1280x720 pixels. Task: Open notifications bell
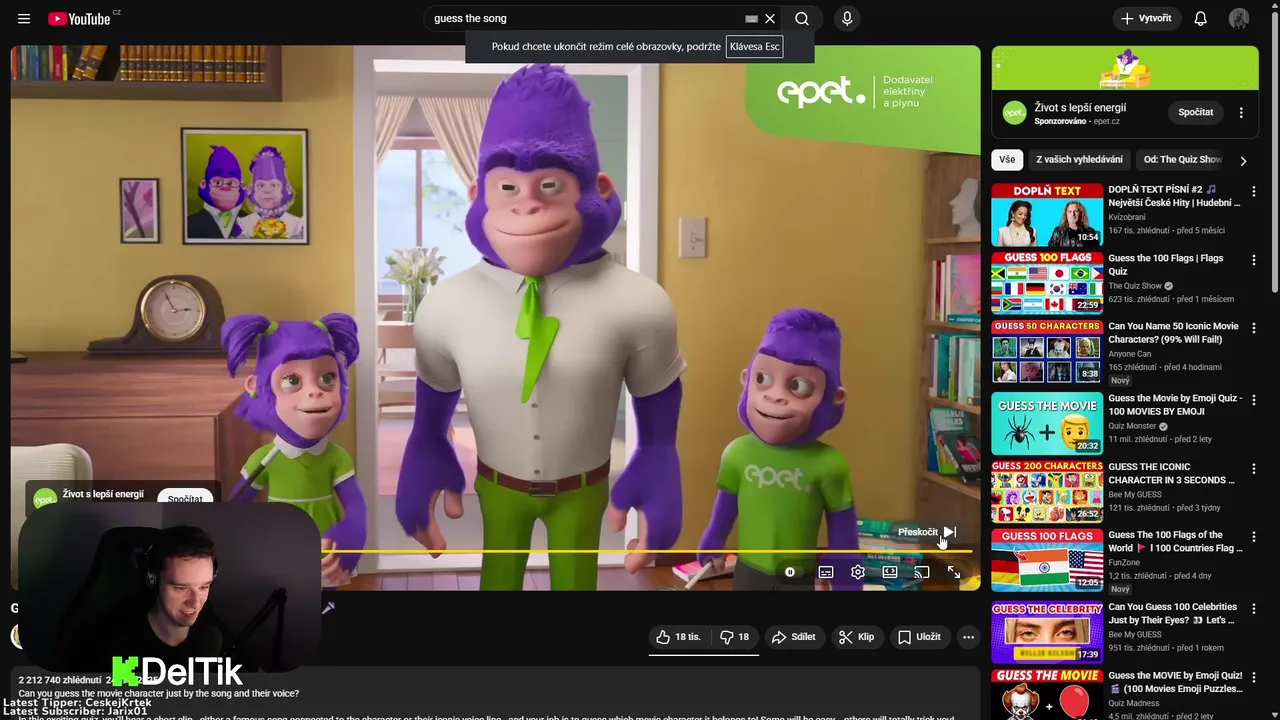tap(1201, 19)
